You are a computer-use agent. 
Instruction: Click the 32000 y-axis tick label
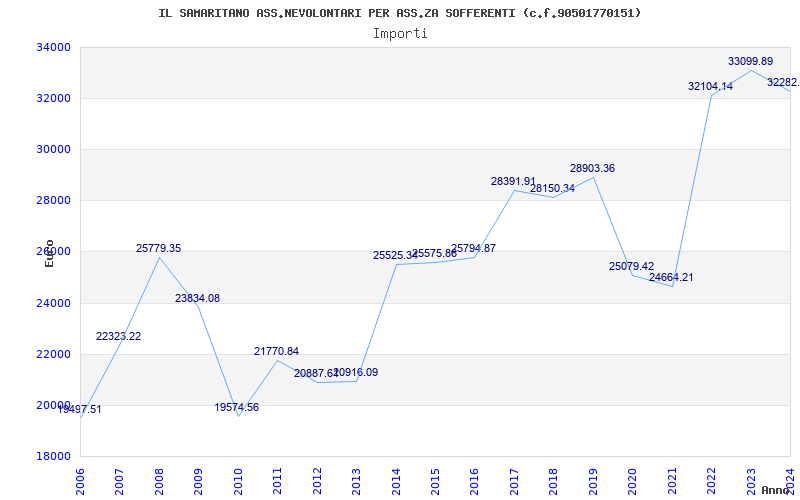tap(53, 98)
